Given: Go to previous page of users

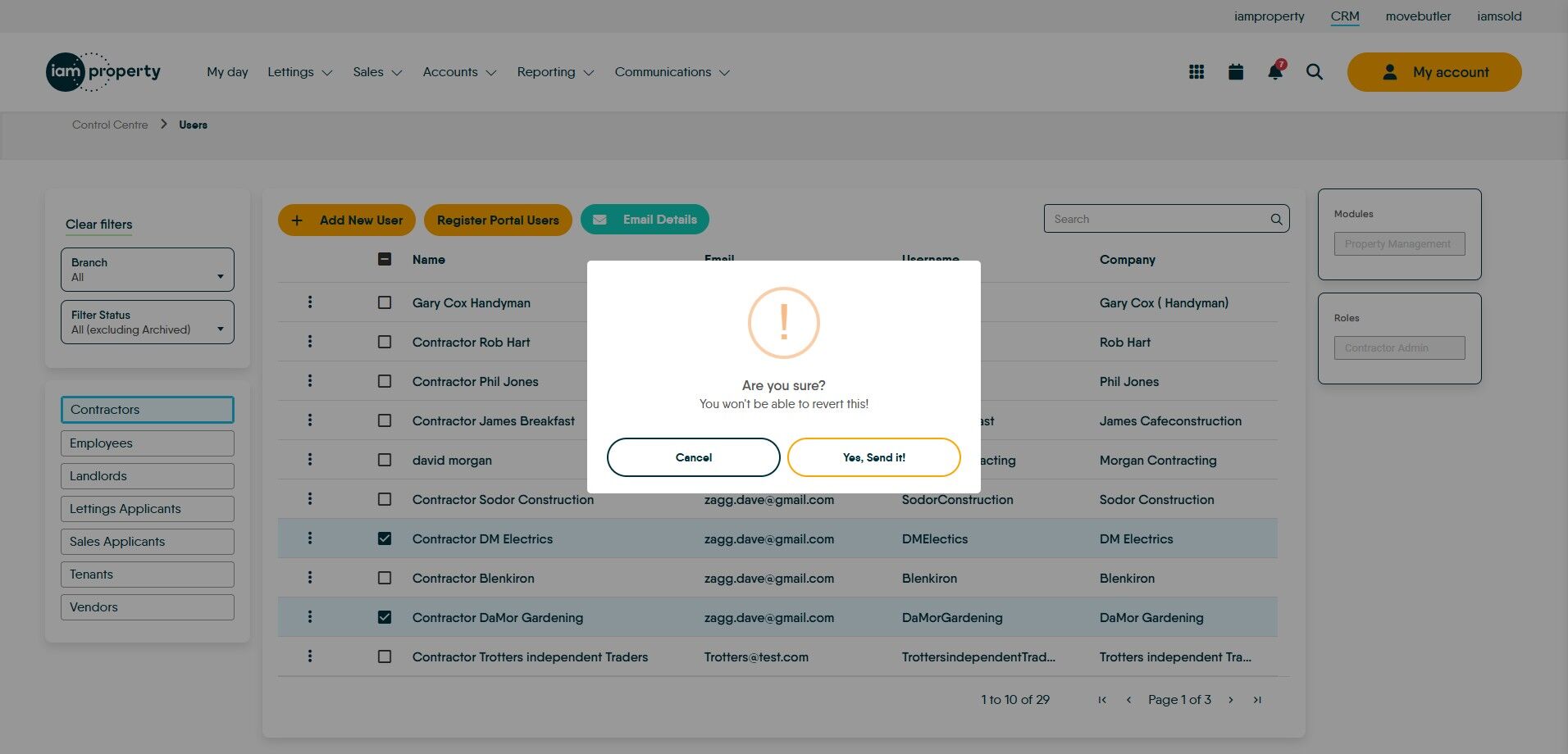Looking at the screenshot, I should (1128, 700).
